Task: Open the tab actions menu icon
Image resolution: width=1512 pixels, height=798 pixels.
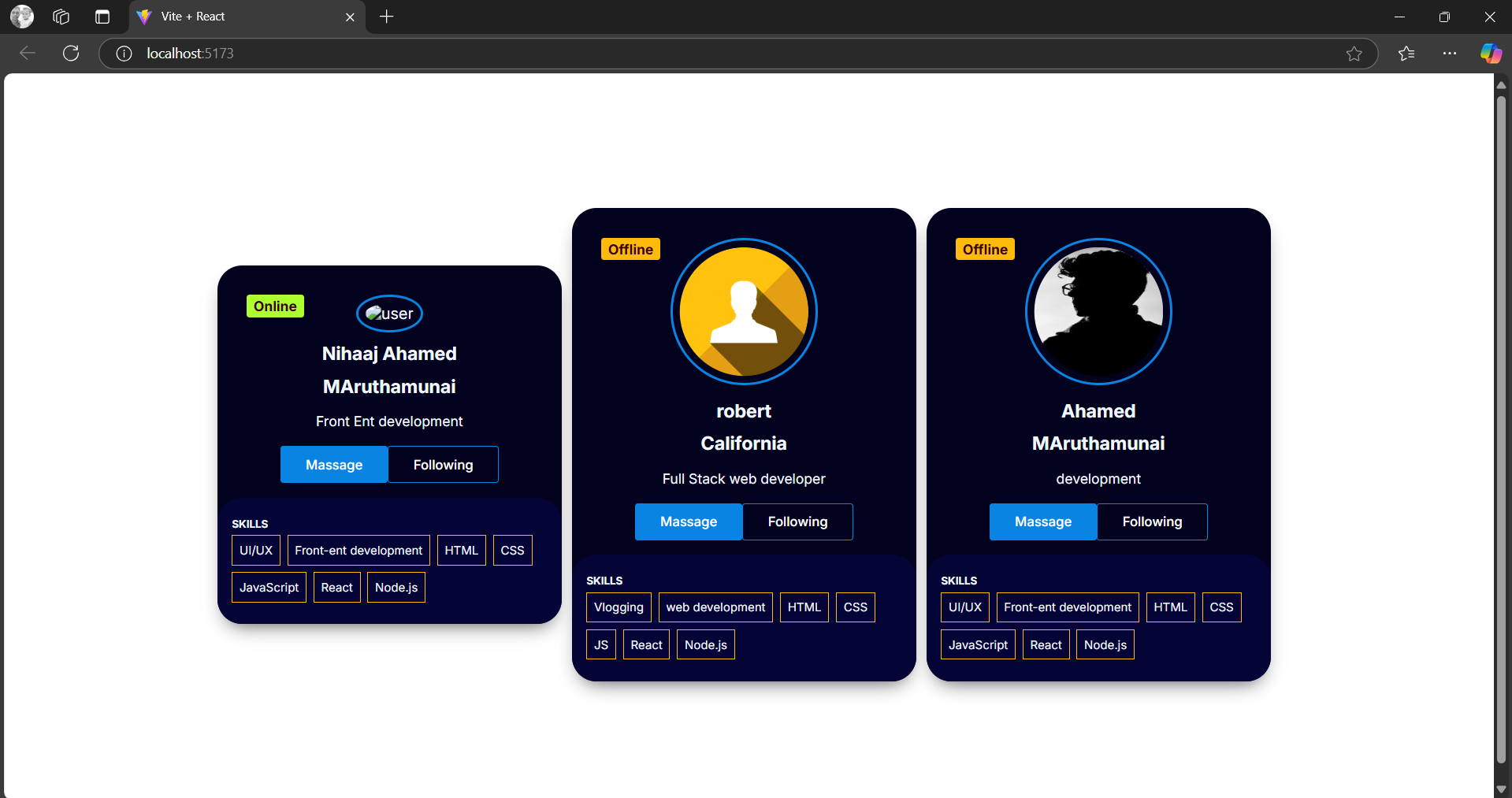Action: [102, 17]
